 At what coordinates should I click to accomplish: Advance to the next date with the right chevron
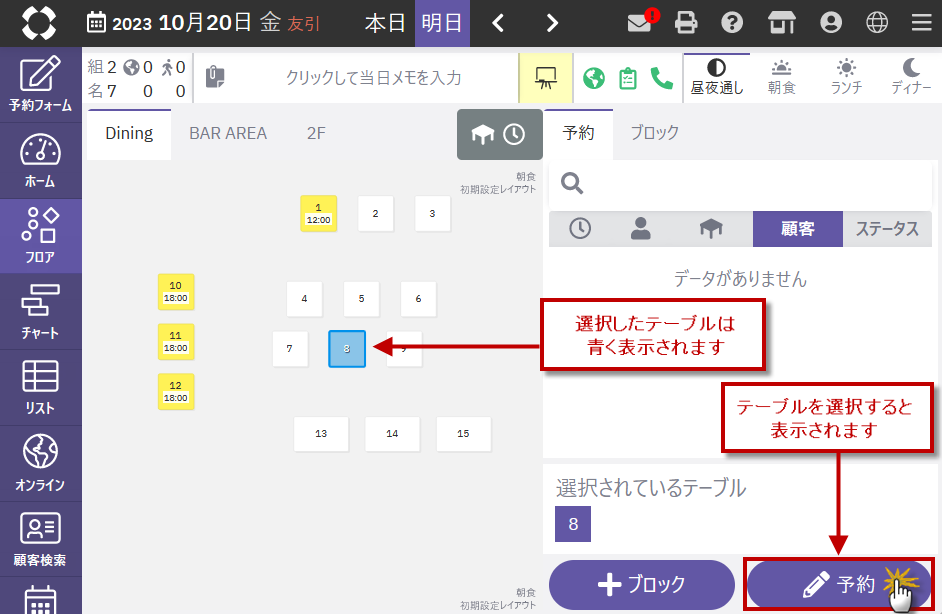tap(550, 22)
